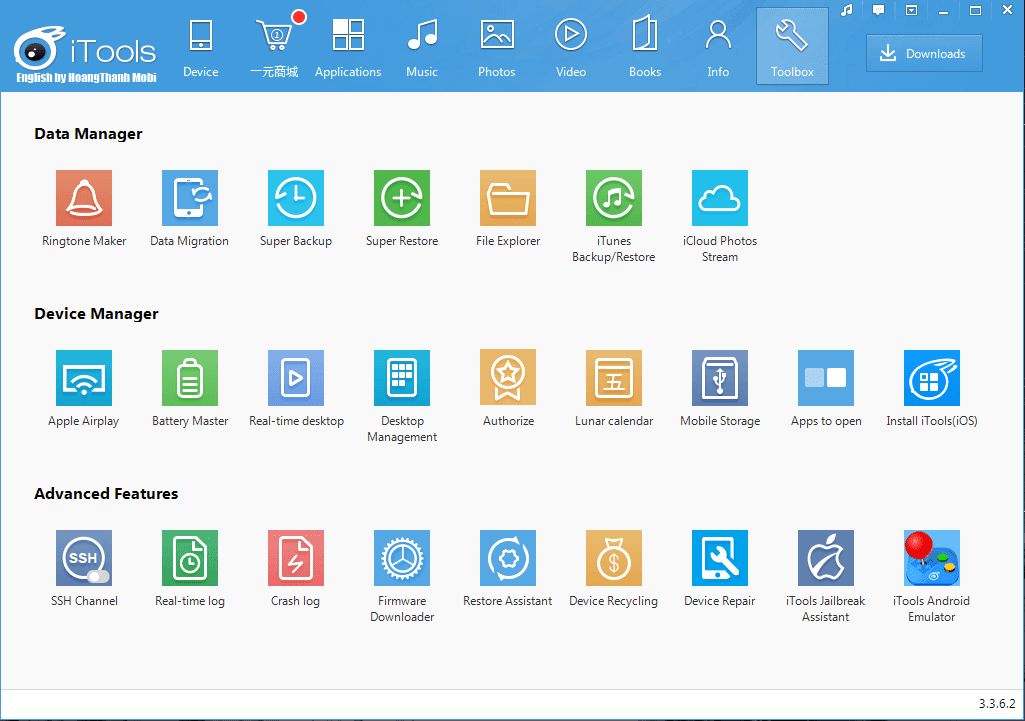Open the Crash log

[295, 558]
